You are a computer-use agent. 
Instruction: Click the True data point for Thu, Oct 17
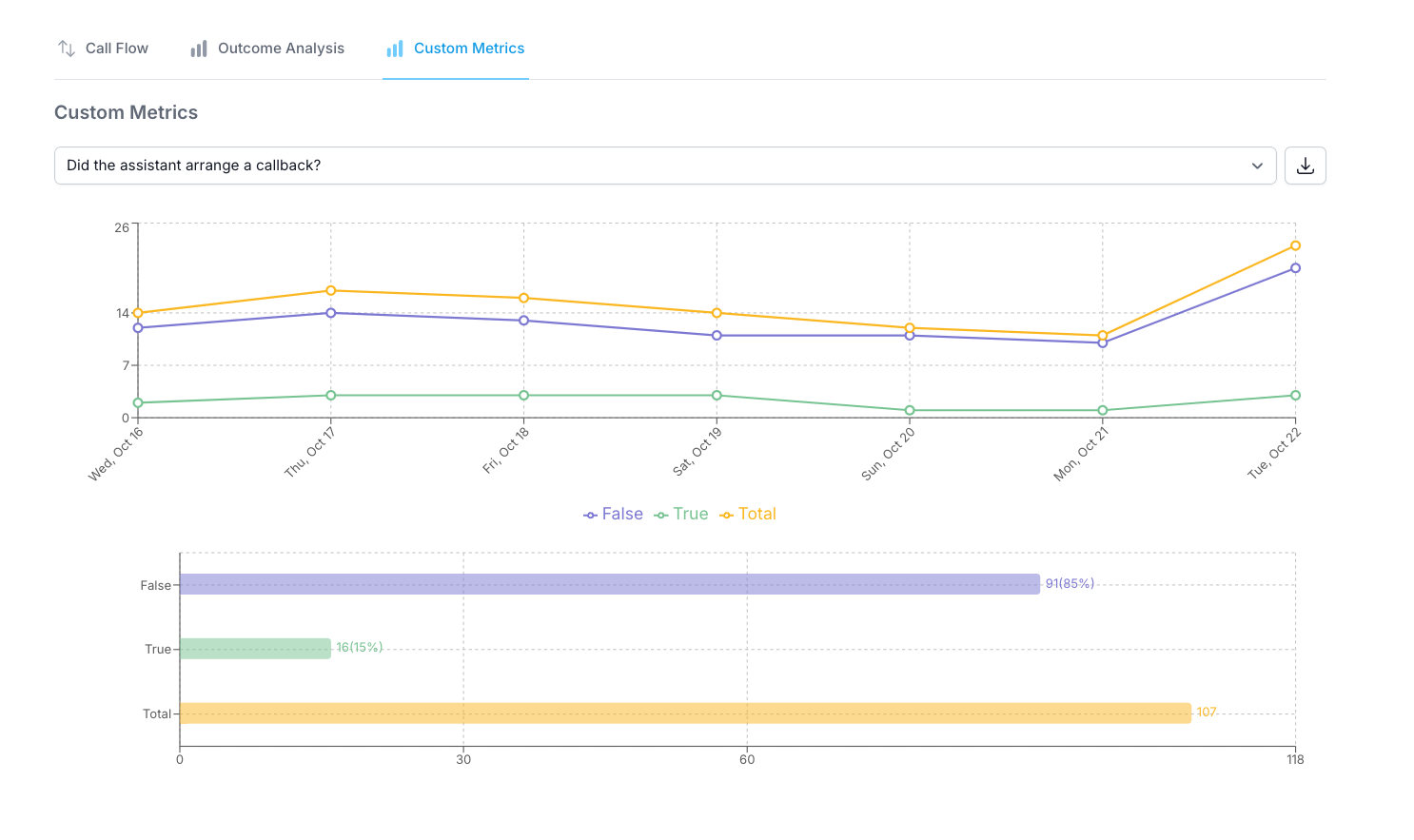coord(331,395)
